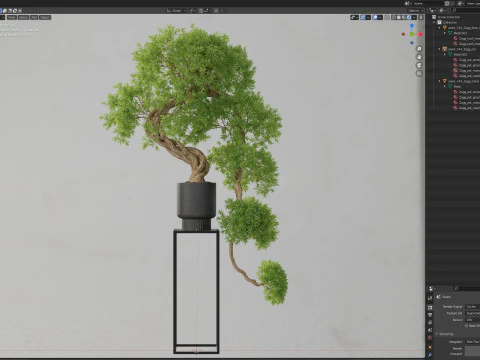This screenshot has height=360, width=480.
Task: Open the Add menu in the viewport header
Action: (34, 17)
